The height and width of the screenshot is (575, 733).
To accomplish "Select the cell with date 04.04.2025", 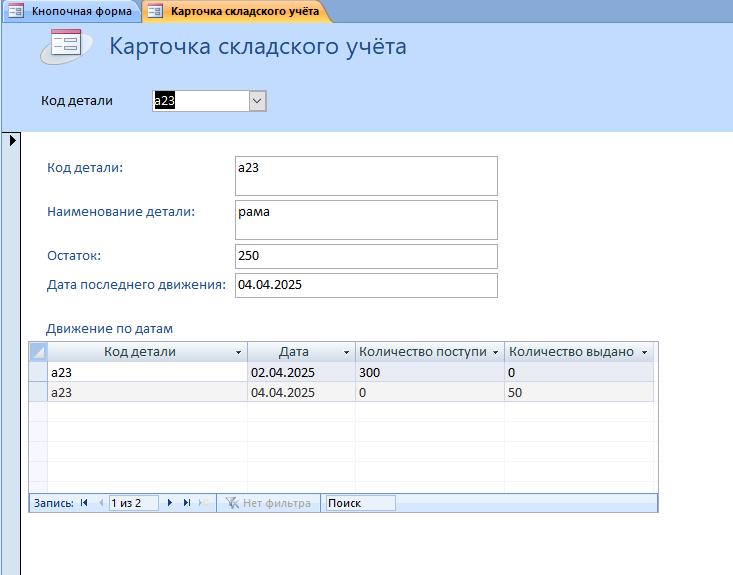I will (302, 392).
